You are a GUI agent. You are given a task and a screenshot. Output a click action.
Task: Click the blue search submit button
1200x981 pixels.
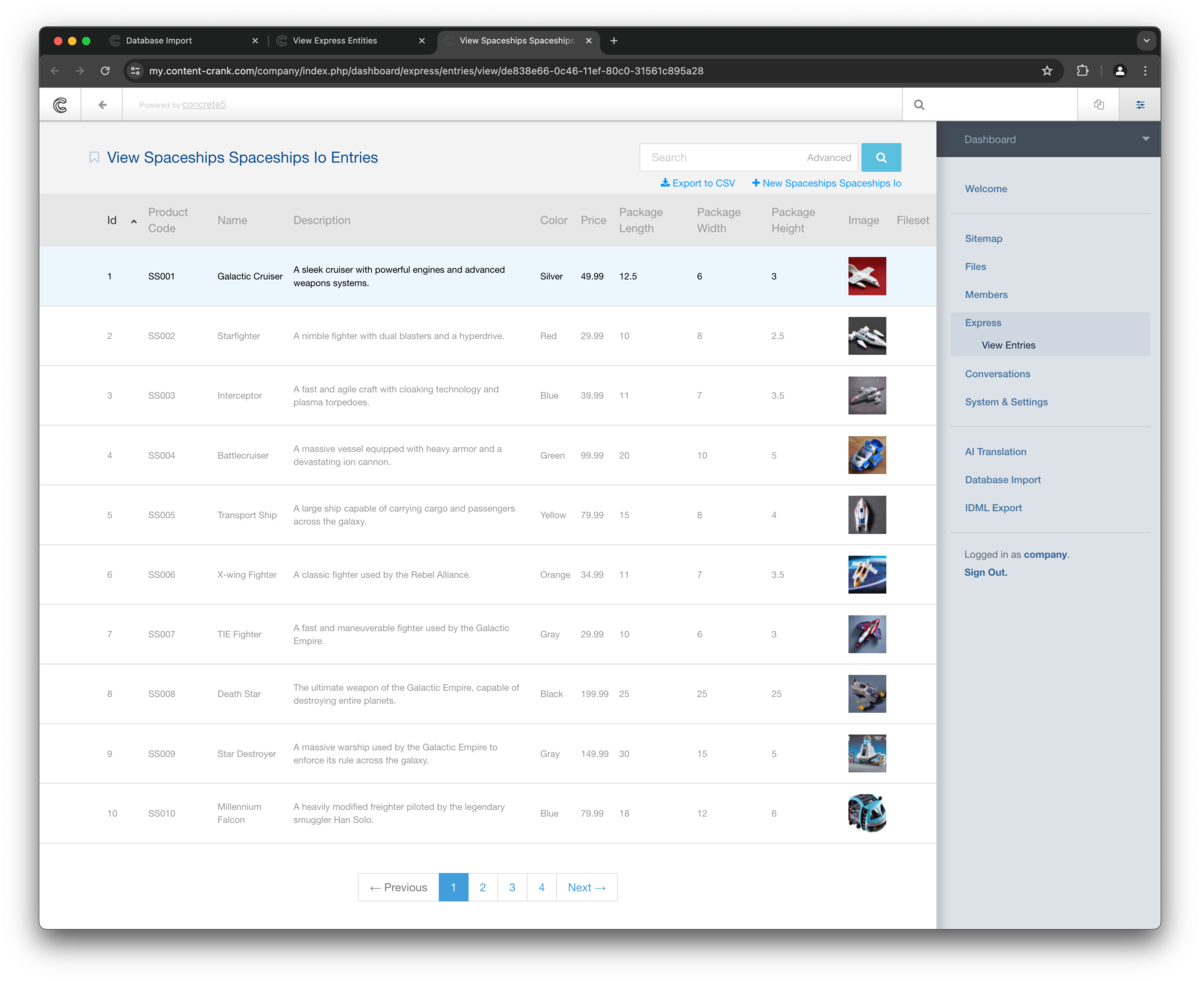tap(881, 157)
